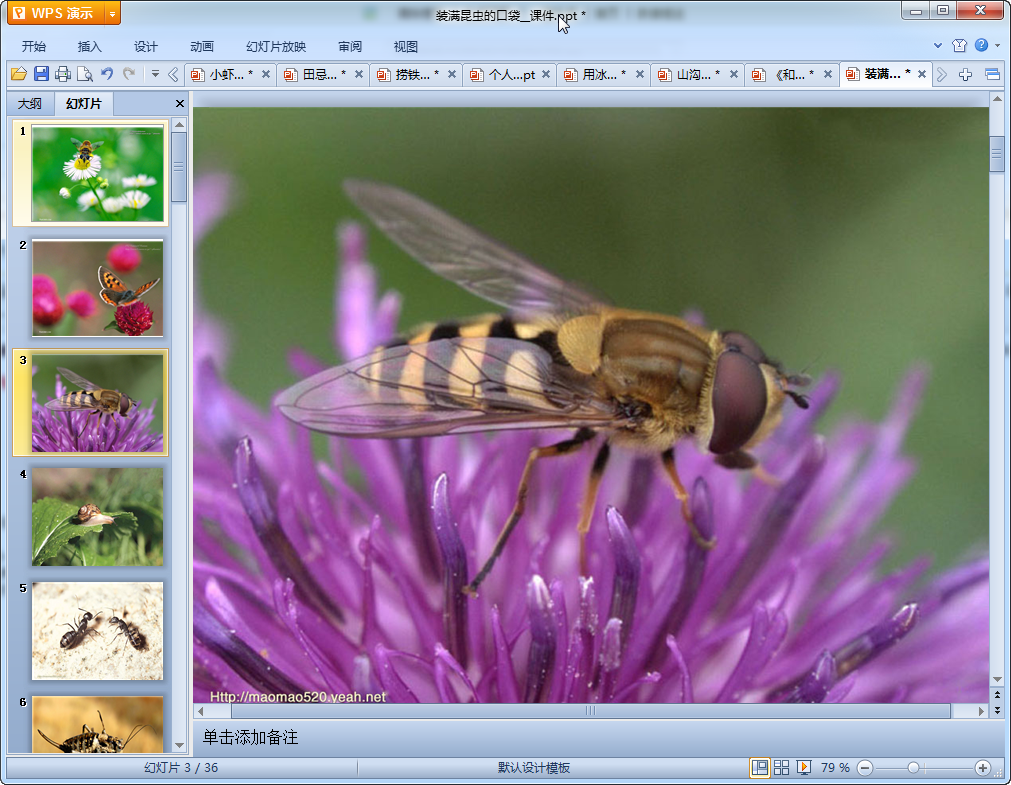
Task: Open the 幻灯片放映 menu
Action: coord(276,46)
